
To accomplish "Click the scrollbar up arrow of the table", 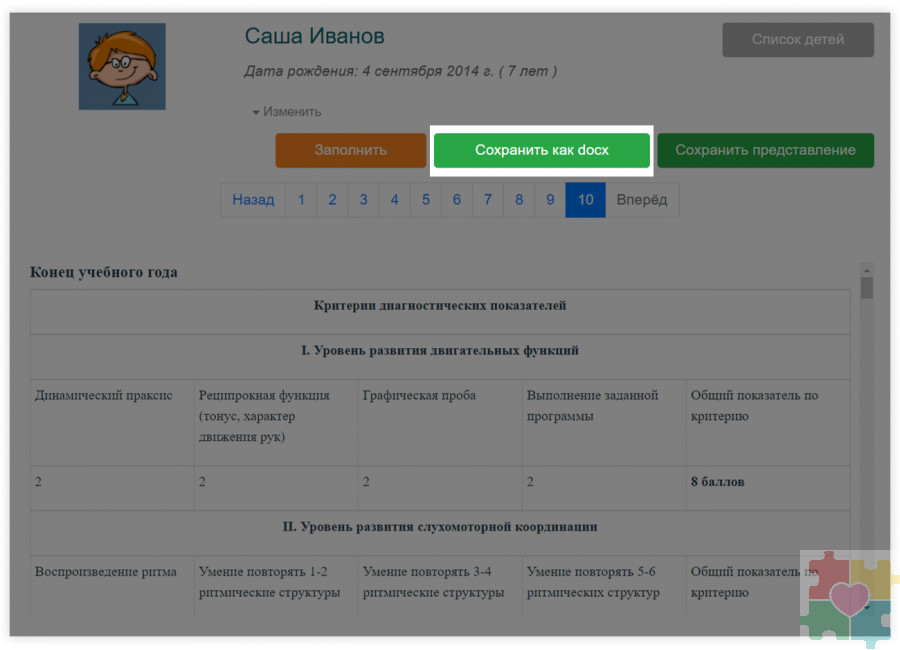I will pos(867,270).
